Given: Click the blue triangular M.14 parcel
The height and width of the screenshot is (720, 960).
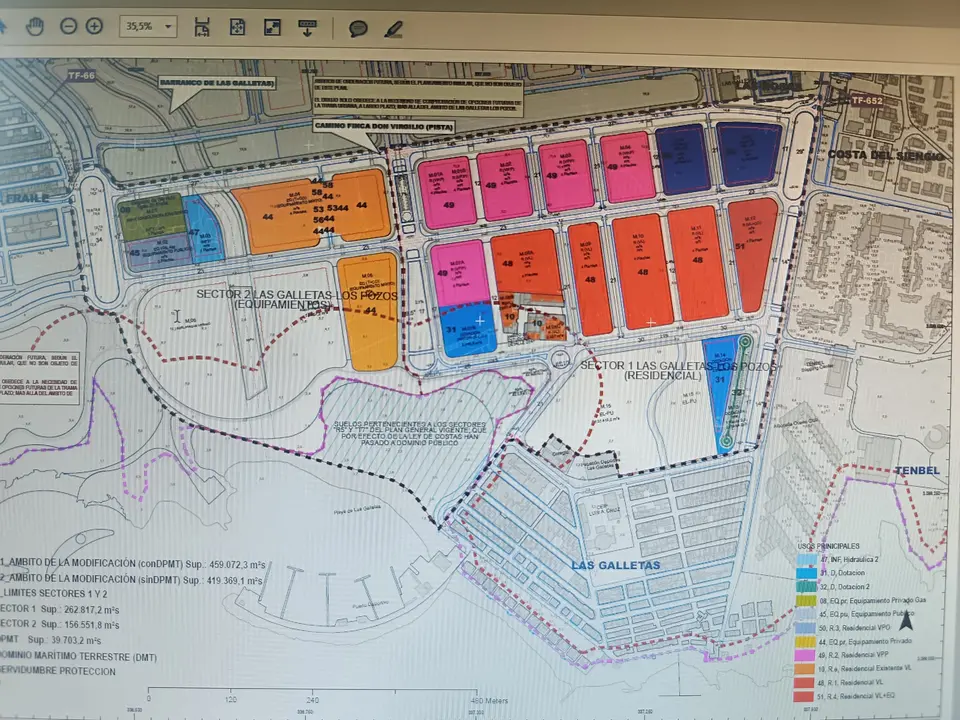Looking at the screenshot, I should 721,392.
